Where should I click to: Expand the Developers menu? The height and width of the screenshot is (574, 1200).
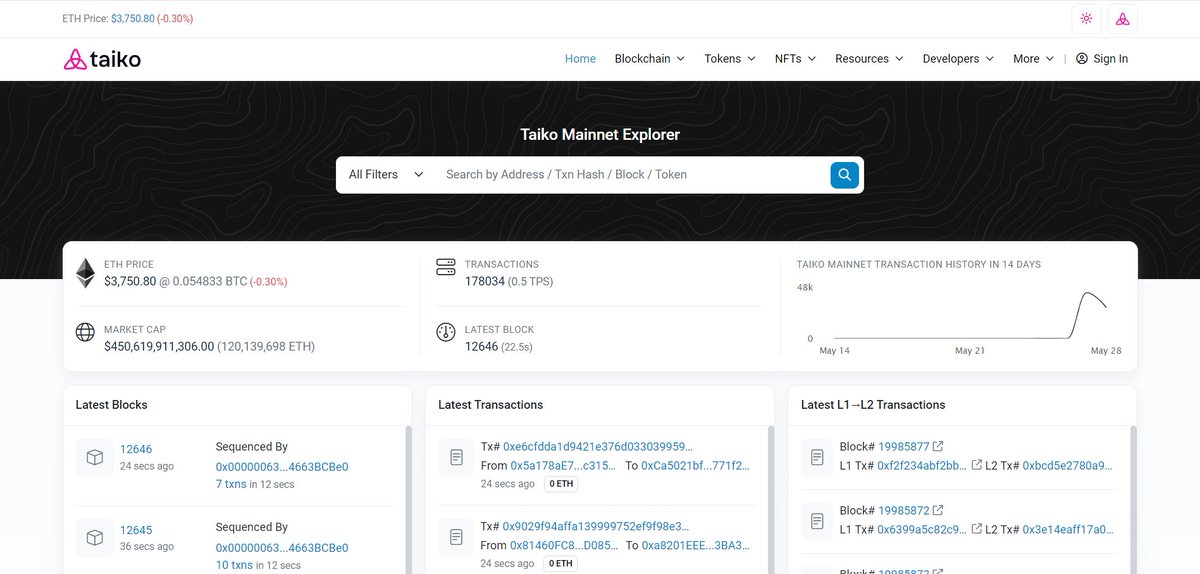[x=958, y=59]
